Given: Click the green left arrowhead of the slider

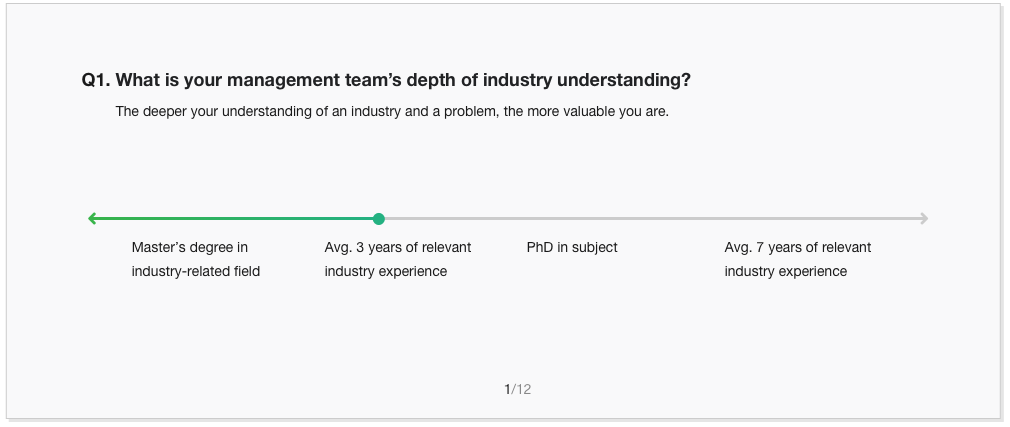Looking at the screenshot, I should point(92,219).
